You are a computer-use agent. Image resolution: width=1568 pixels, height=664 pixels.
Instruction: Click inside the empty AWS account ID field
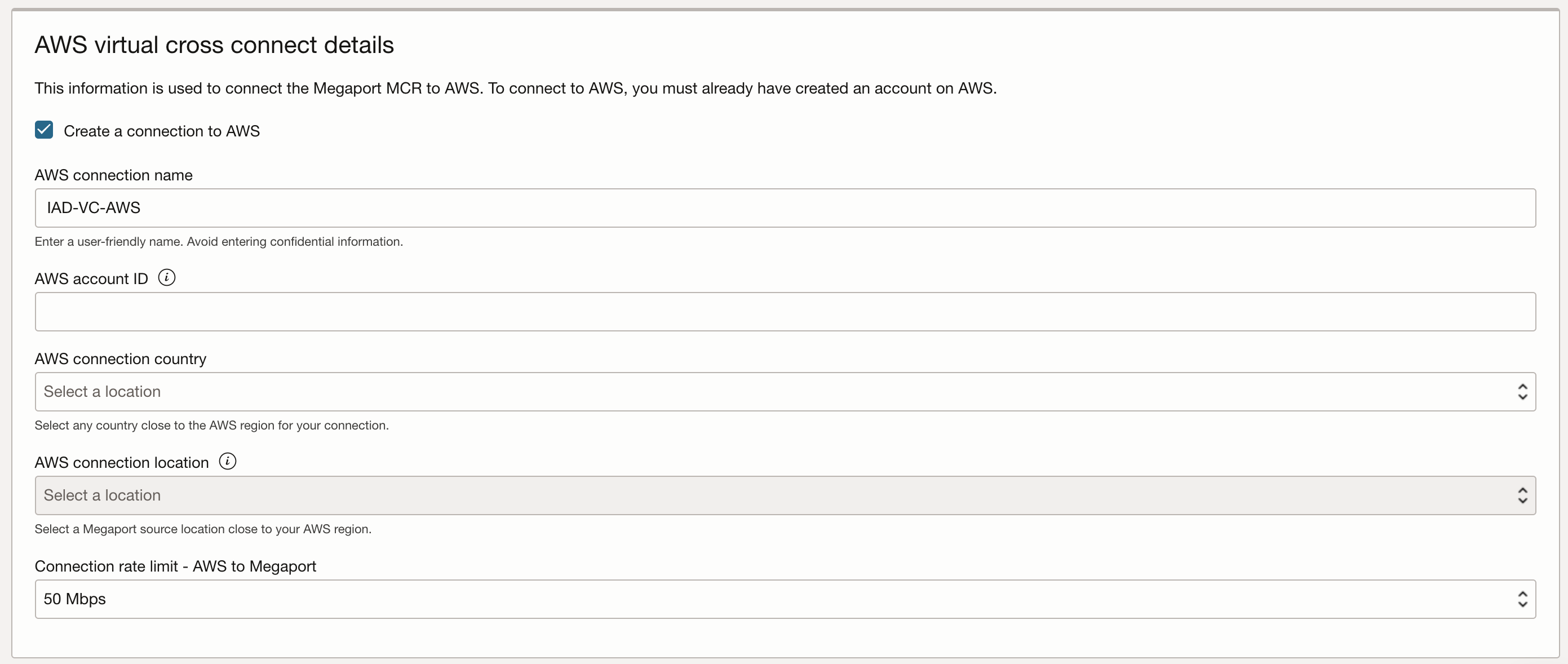[785, 312]
